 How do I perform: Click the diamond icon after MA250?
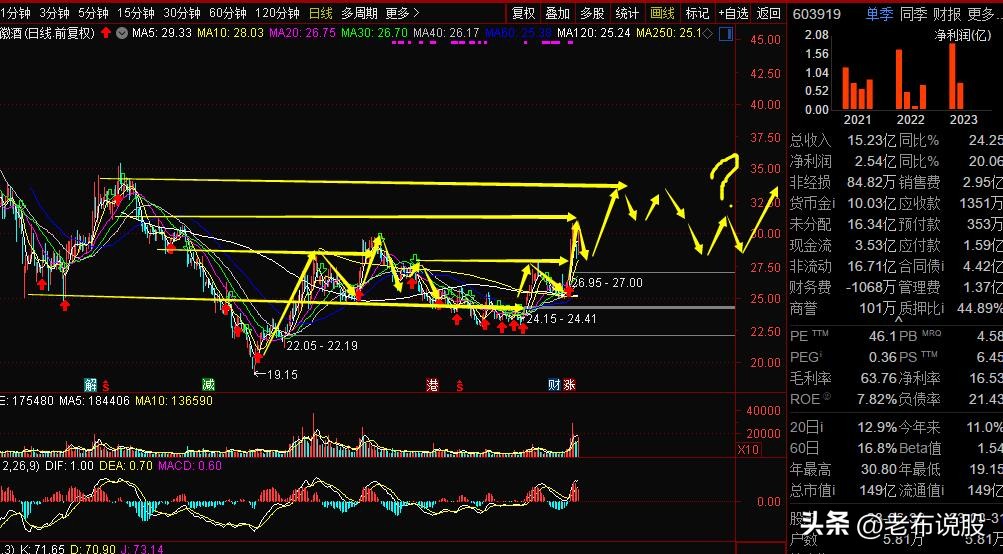[x=708, y=33]
